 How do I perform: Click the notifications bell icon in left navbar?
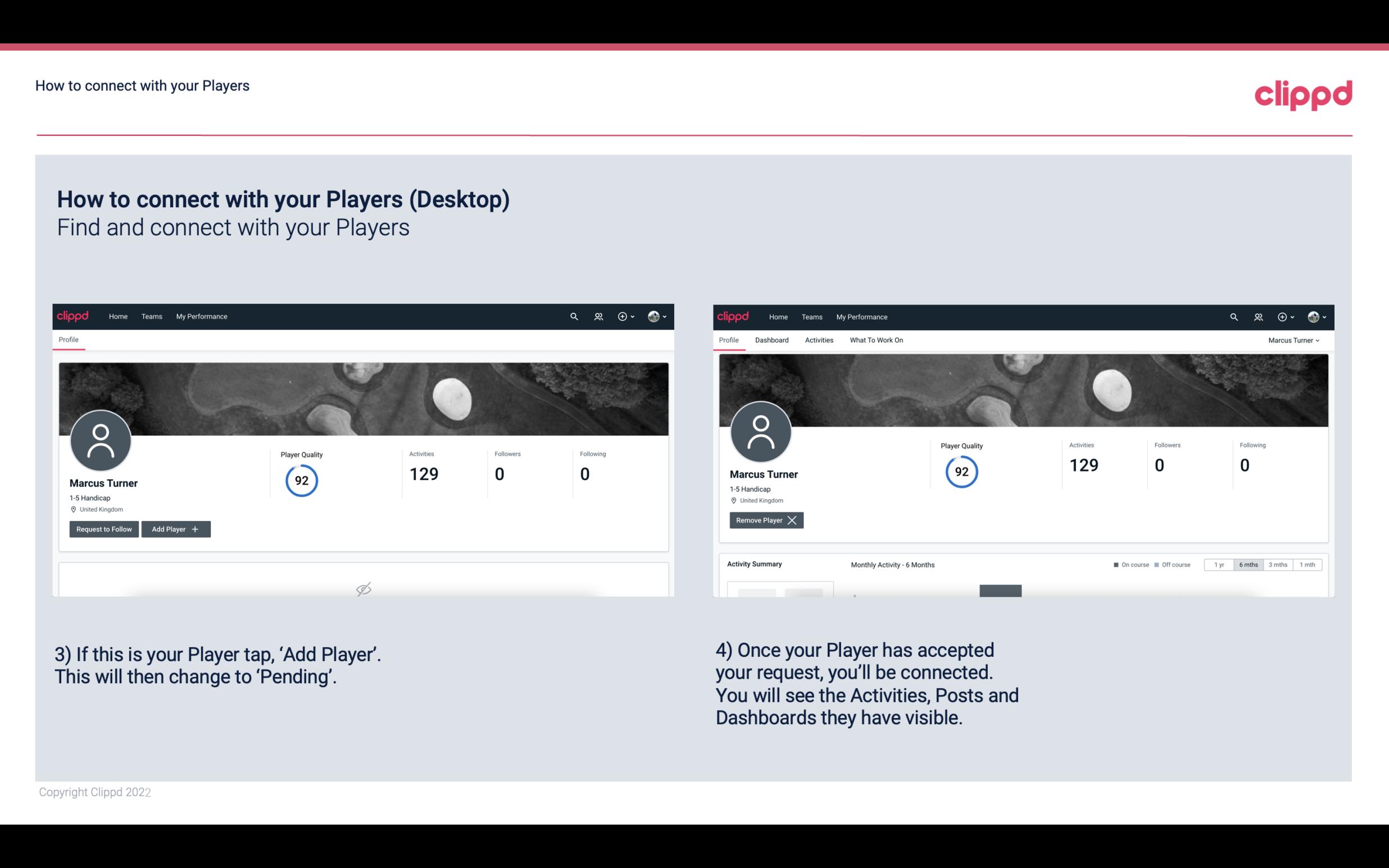tap(598, 317)
